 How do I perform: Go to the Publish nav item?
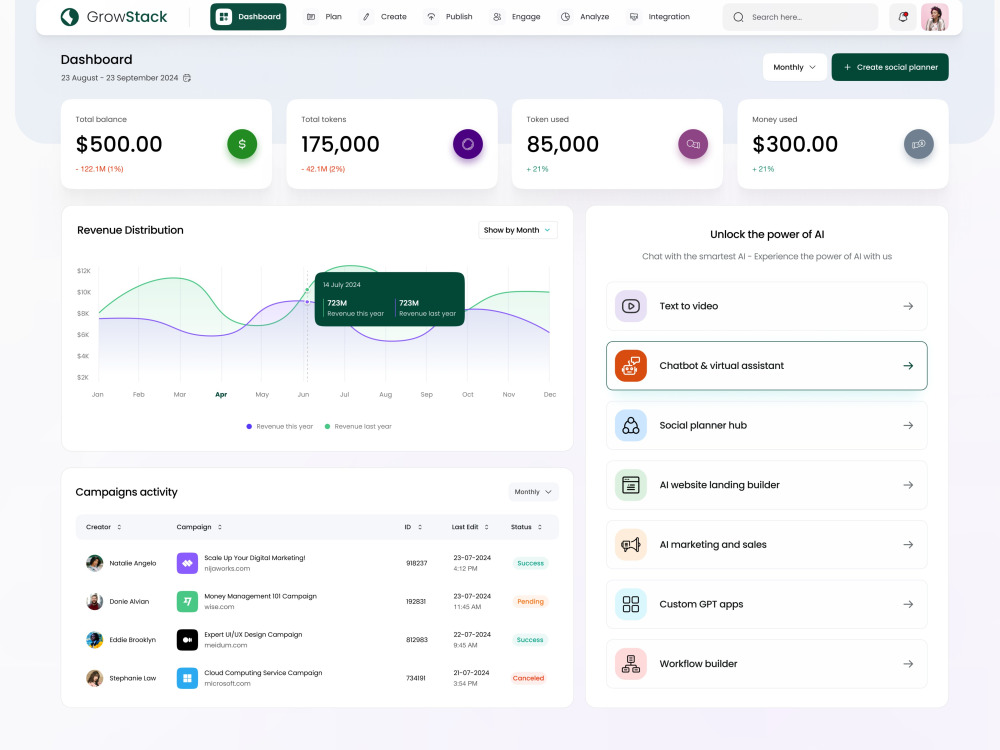(x=450, y=17)
